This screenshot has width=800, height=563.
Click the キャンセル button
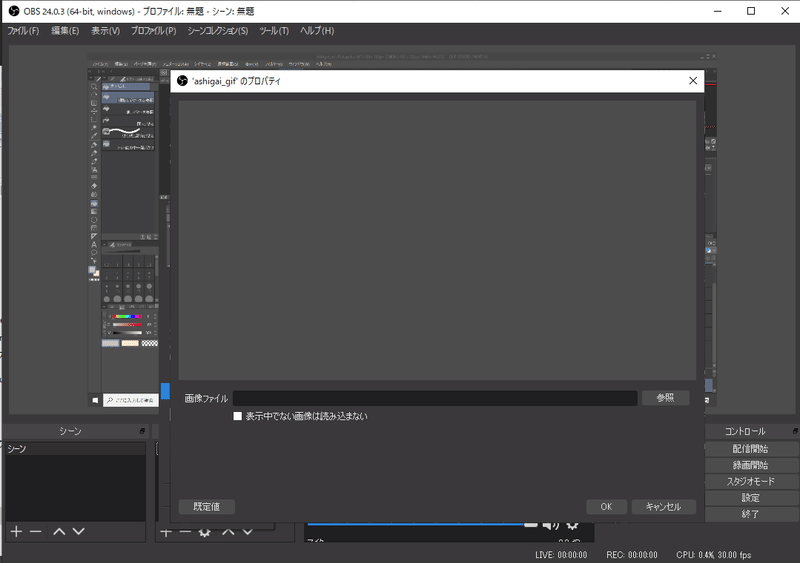click(663, 506)
